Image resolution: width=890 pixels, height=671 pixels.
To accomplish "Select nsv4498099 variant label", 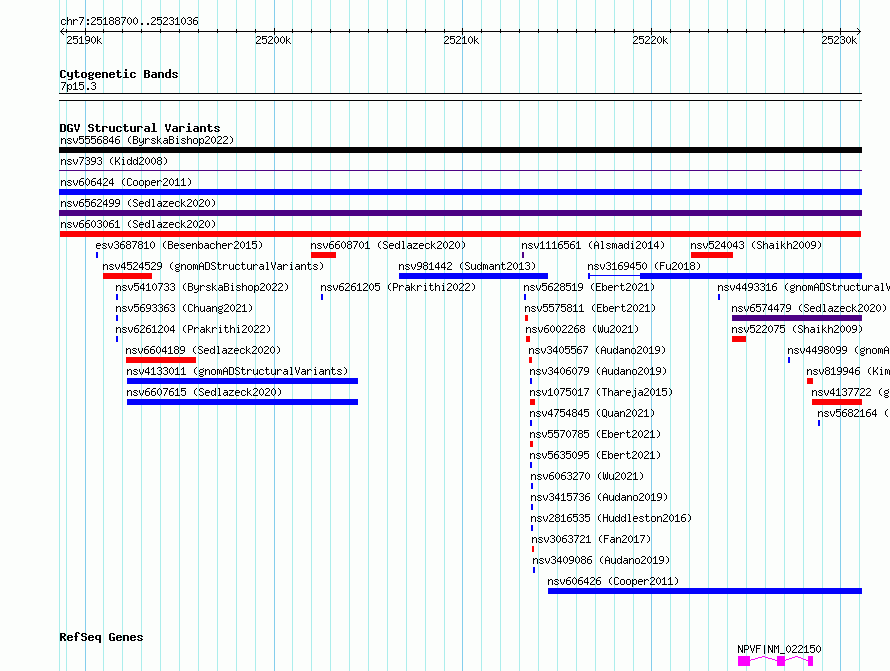I will pyautogui.click(x=838, y=350).
